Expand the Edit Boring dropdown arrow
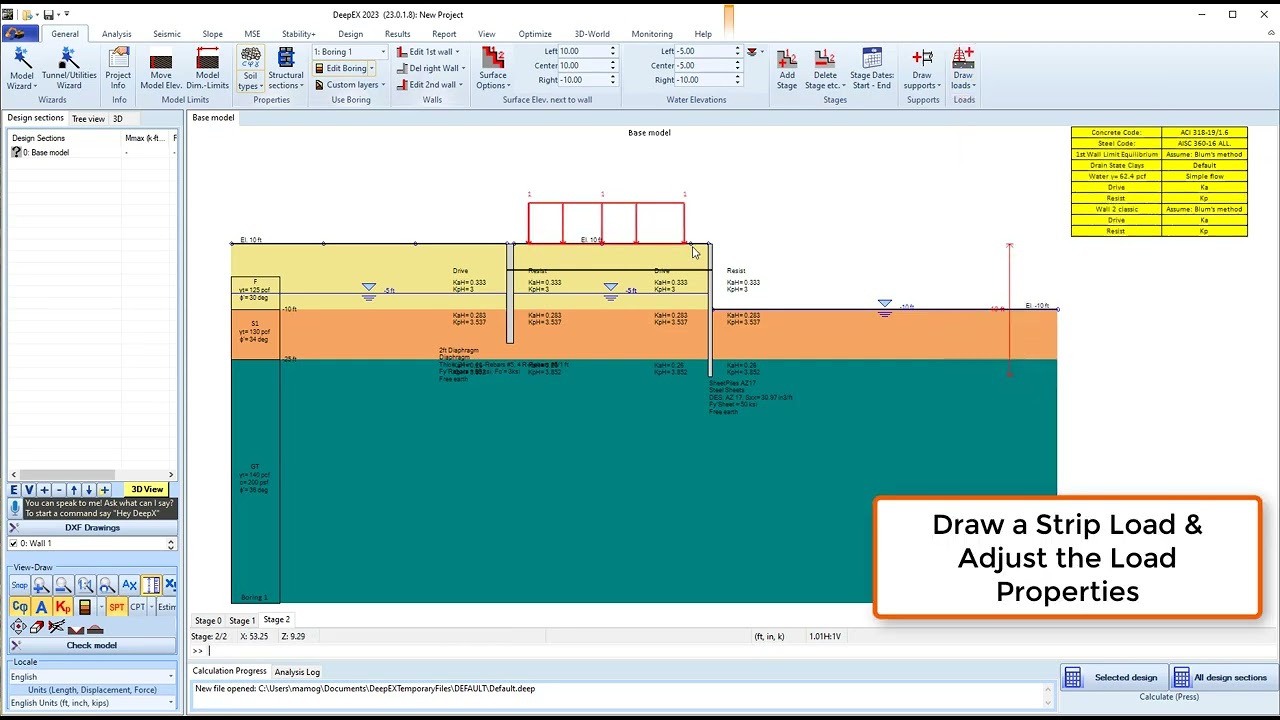1280x720 pixels. (371, 68)
